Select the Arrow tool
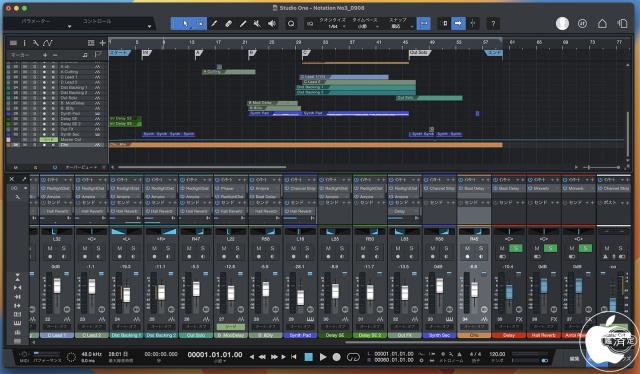 click(185, 24)
